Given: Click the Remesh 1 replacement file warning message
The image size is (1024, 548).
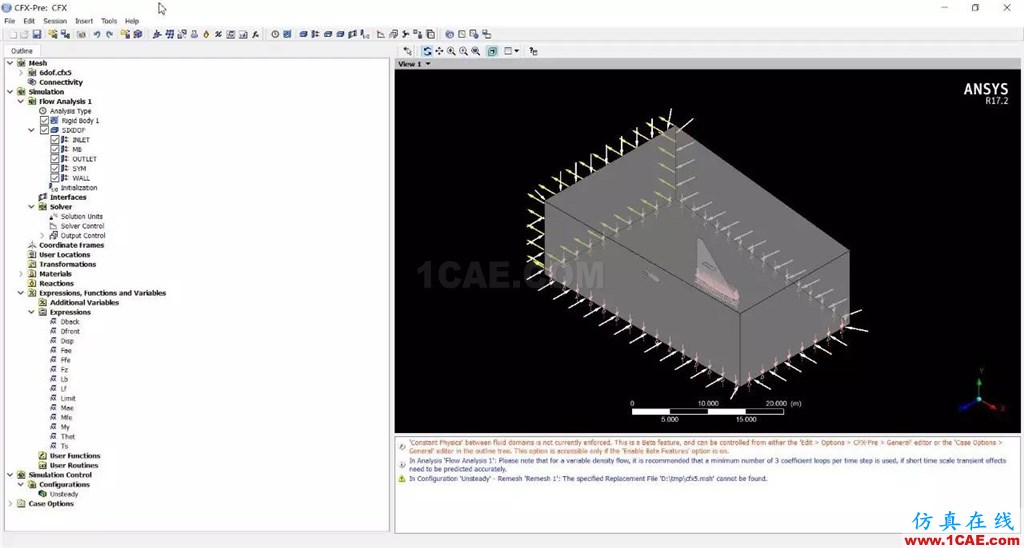Looking at the screenshot, I should (x=588, y=479).
